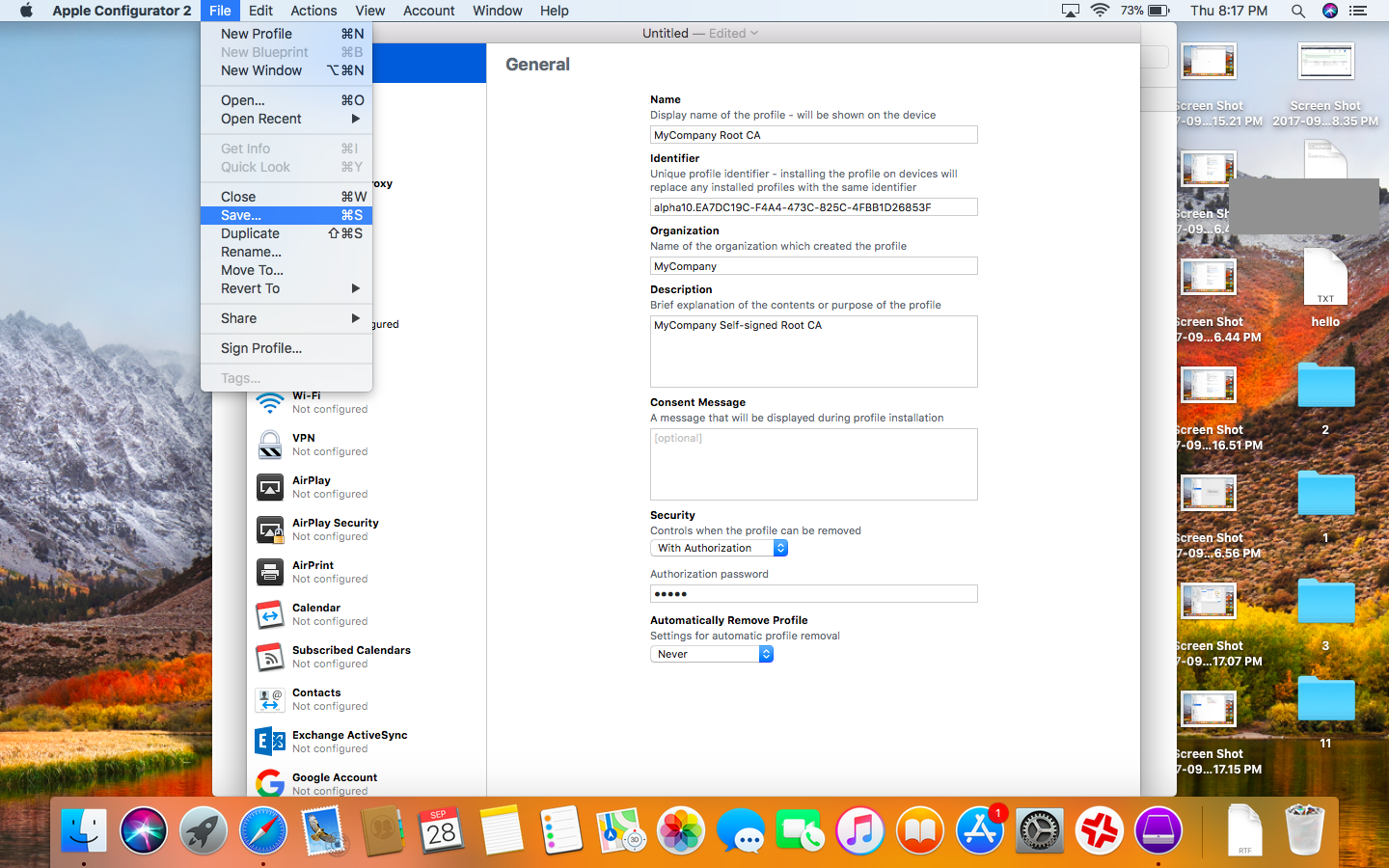Open Launchpad rocket icon in Dock
Viewport: 1389px width, 868px height.
pyautogui.click(x=204, y=830)
